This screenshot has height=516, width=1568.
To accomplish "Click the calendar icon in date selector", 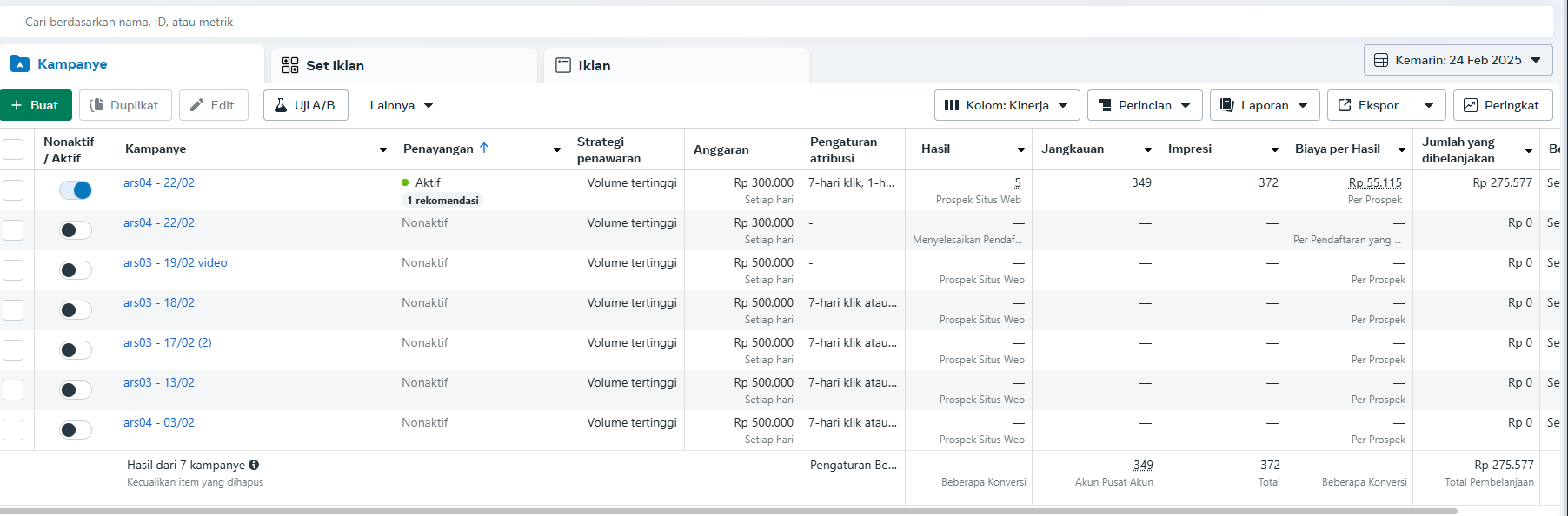I will click(x=1381, y=60).
